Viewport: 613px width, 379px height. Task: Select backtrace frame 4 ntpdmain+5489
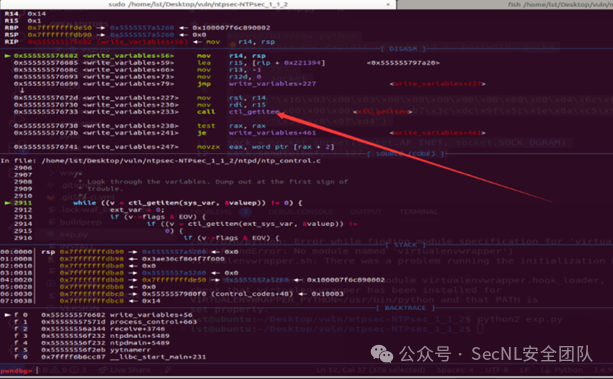[92, 343]
